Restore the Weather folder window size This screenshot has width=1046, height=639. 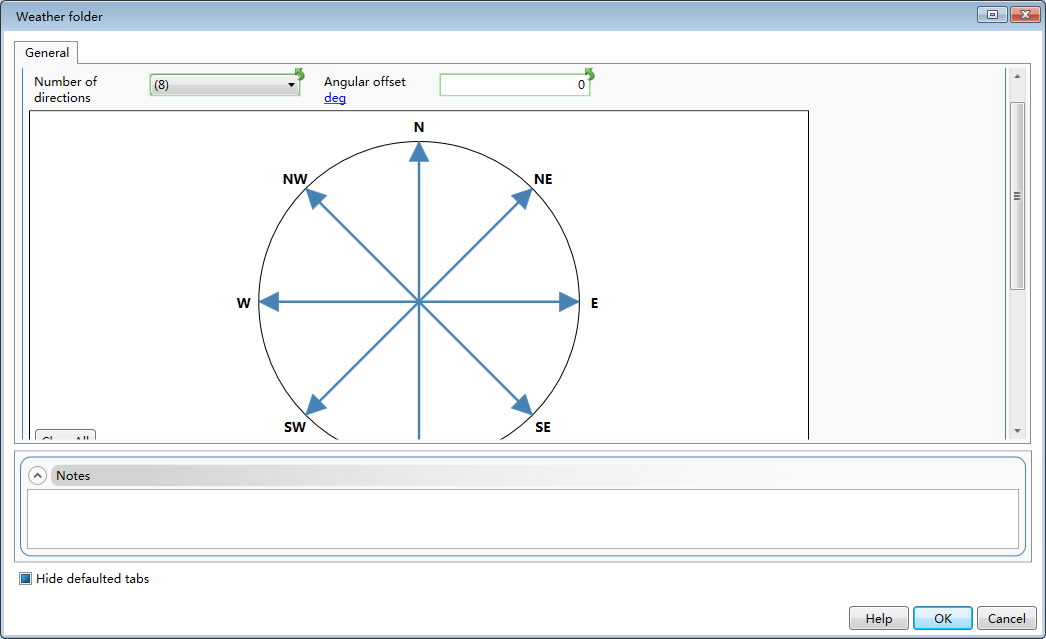tap(992, 15)
